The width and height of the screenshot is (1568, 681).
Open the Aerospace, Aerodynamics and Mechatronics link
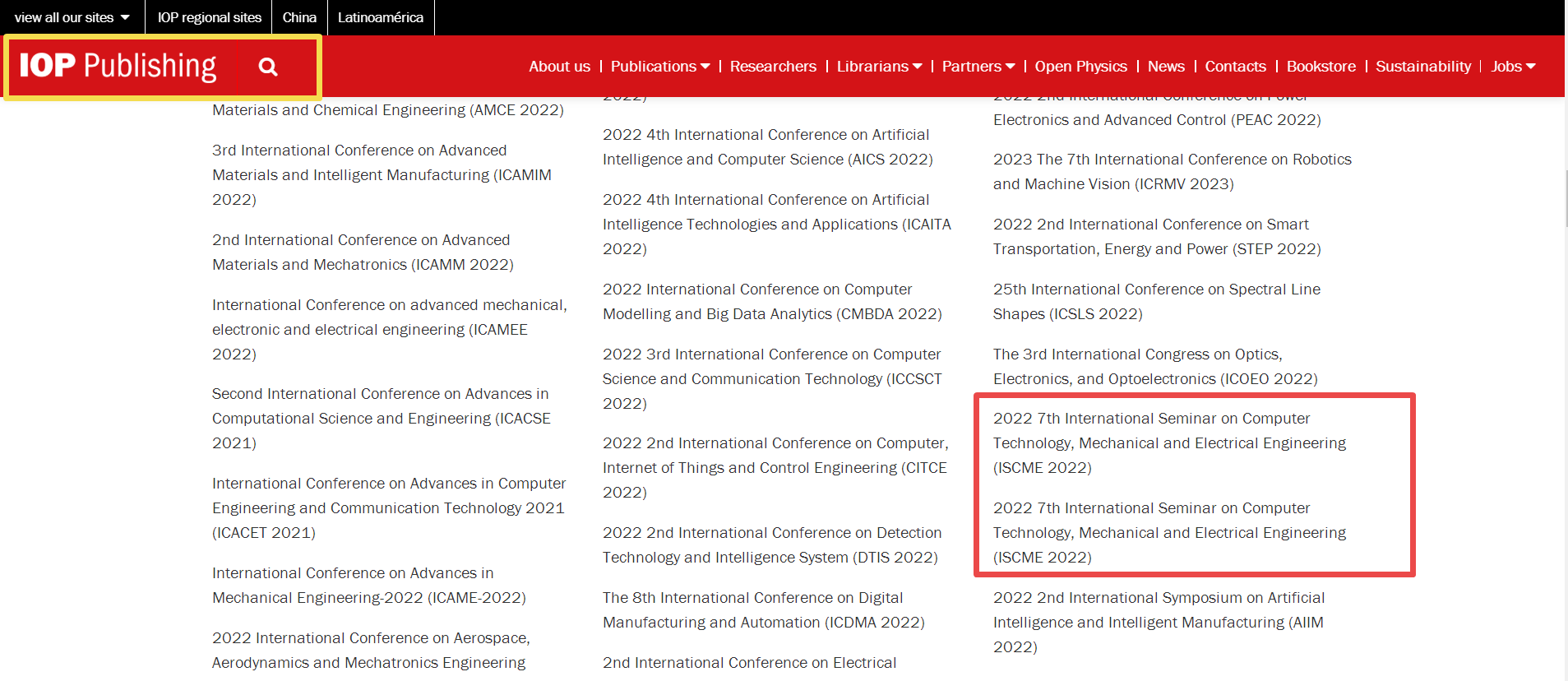pyautogui.click(x=371, y=651)
